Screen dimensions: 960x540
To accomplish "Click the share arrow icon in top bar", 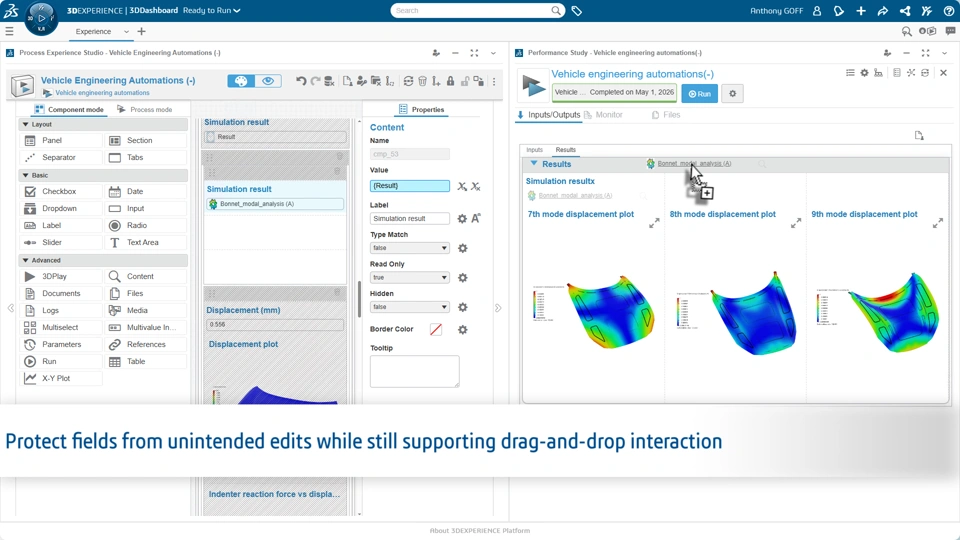I will click(x=882, y=10).
